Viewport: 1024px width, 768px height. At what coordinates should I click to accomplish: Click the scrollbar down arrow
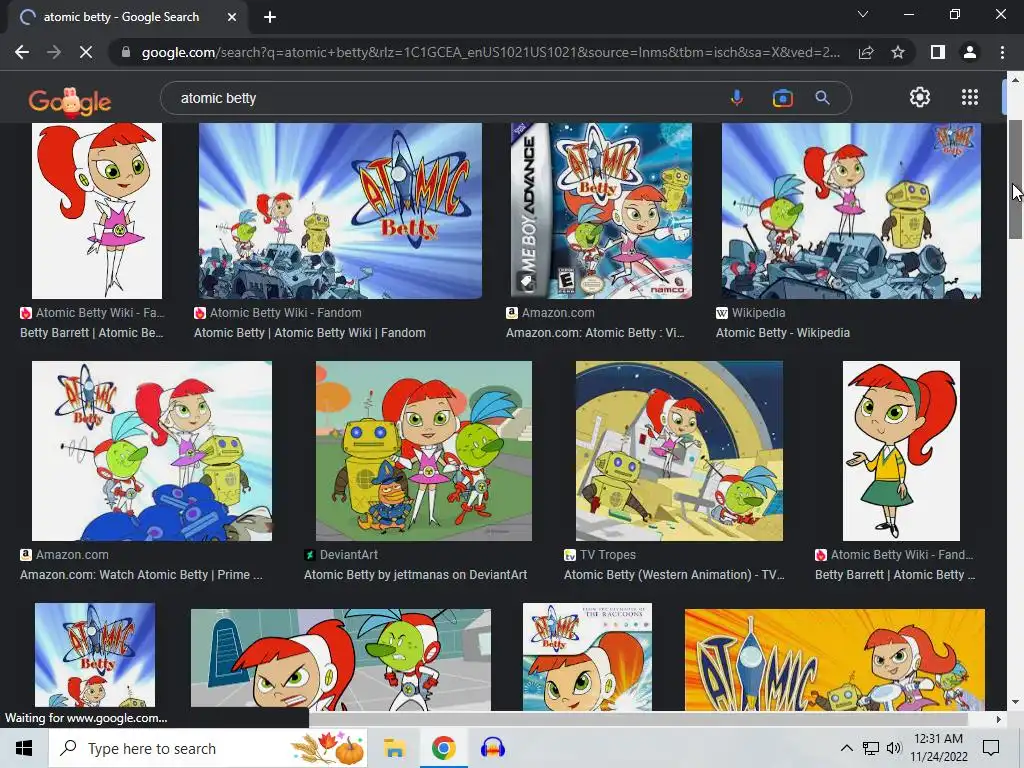[x=1016, y=703]
